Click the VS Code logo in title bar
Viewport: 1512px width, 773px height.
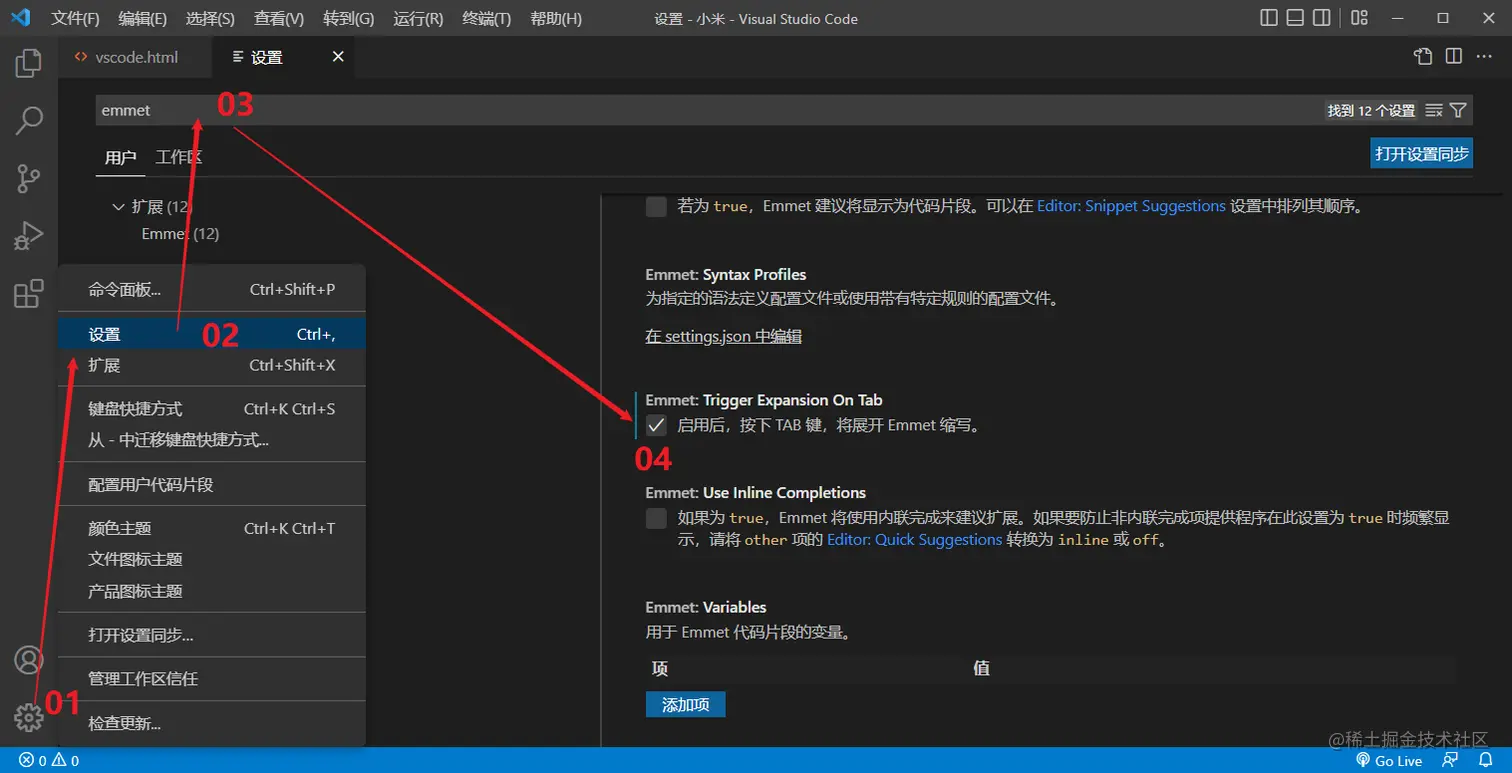[x=20, y=18]
